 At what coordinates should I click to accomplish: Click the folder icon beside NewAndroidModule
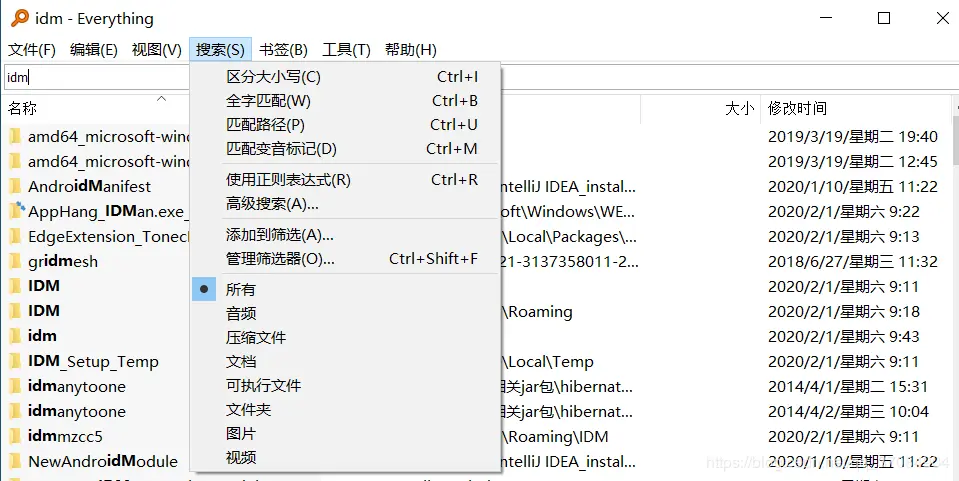point(15,461)
